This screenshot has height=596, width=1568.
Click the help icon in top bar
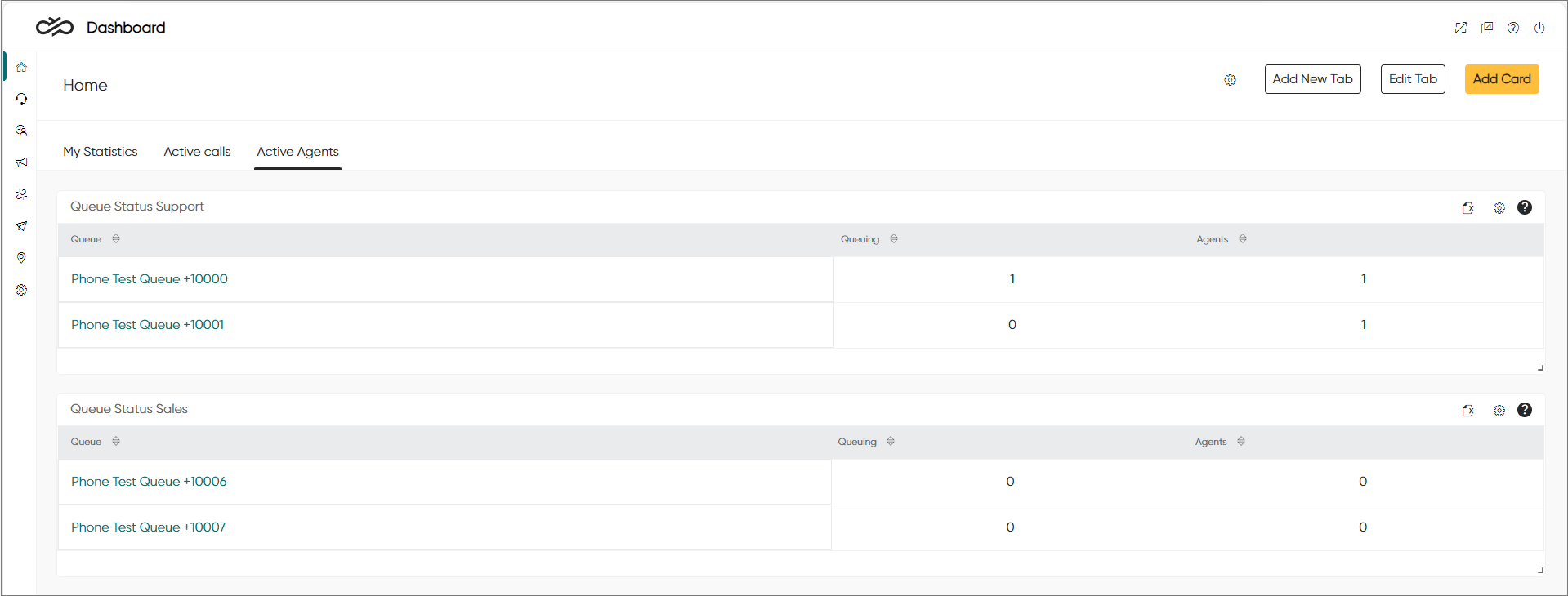[x=1513, y=28]
